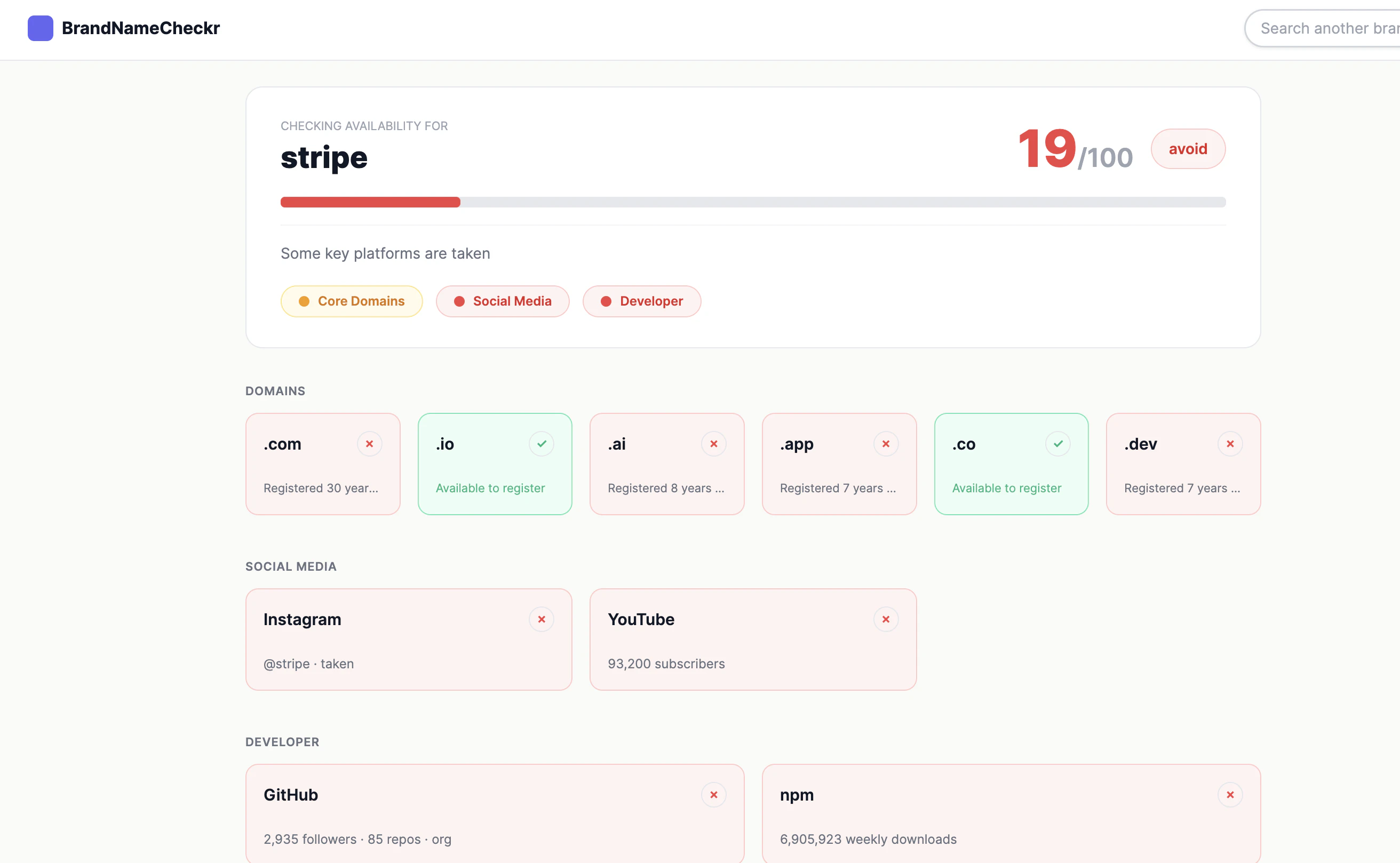This screenshot has width=1400, height=863.
Task: Select the Core Domains category pill
Action: tap(352, 301)
